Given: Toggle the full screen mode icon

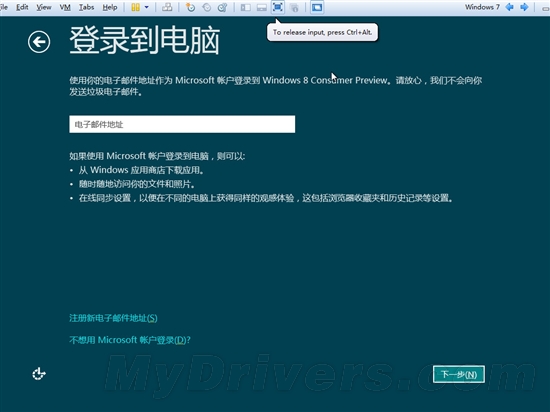Looking at the screenshot, I should (278, 7).
